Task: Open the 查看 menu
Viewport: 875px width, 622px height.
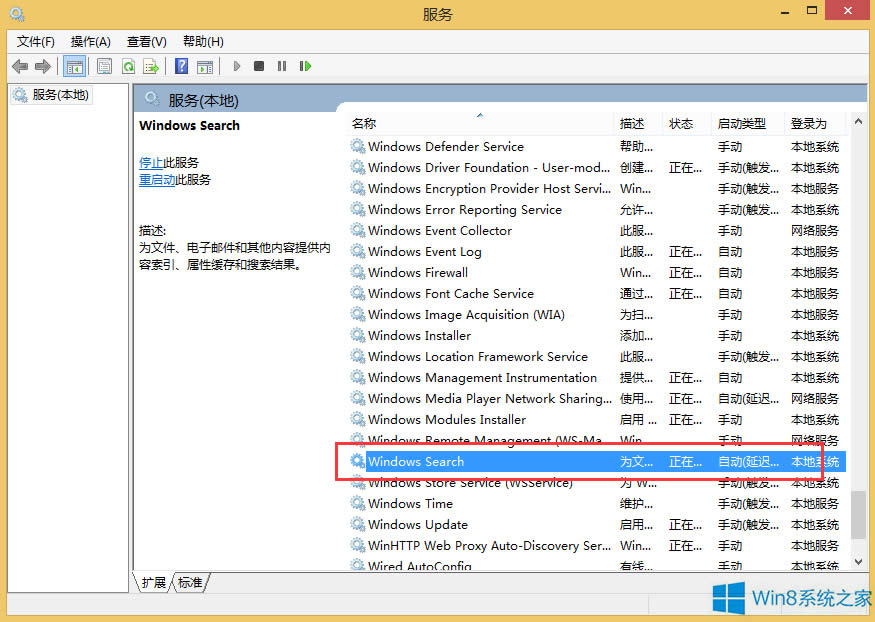Action: pyautogui.click(x=145, y=41)
